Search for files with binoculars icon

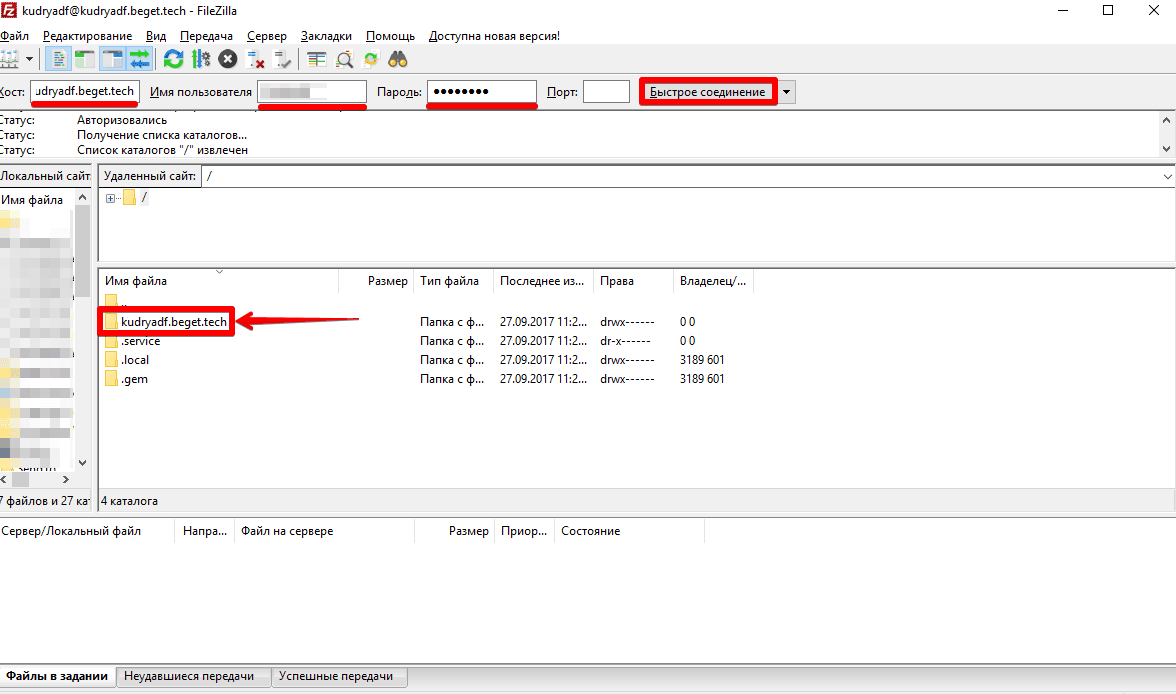pos(398,59)
